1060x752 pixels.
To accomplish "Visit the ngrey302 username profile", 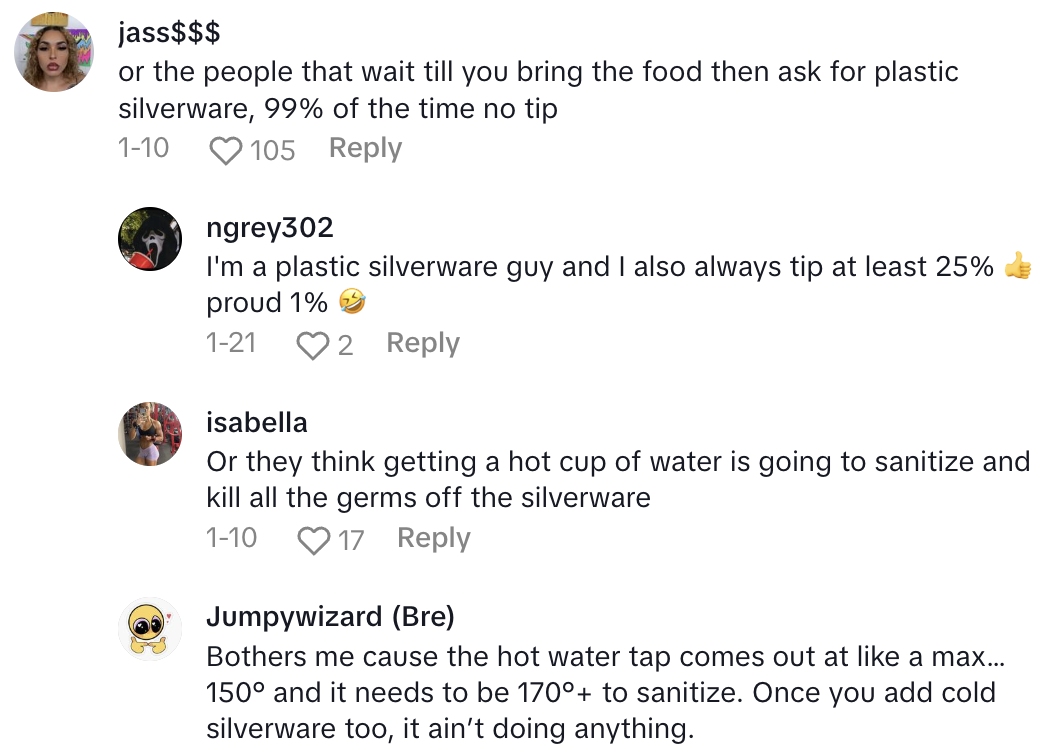I will point(269,227).
